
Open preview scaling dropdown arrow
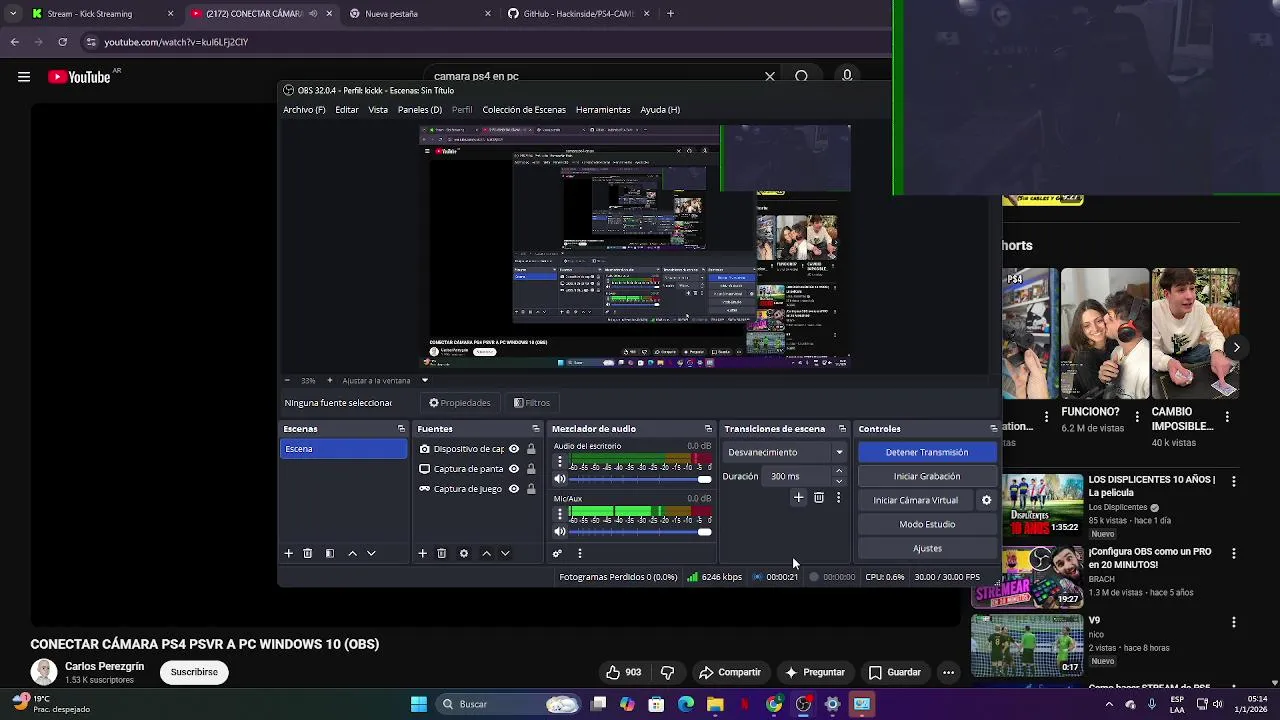[x=424, y=380]
